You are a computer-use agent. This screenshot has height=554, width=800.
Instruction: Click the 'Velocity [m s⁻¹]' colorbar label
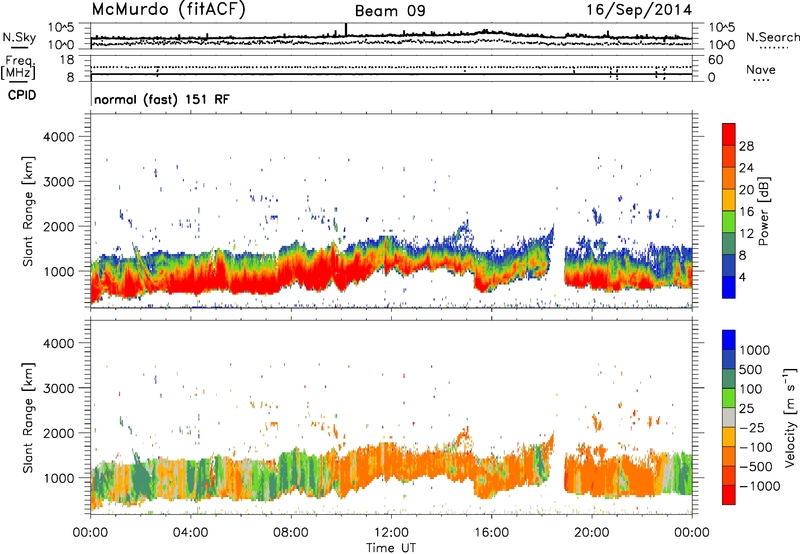pos(790,417)
